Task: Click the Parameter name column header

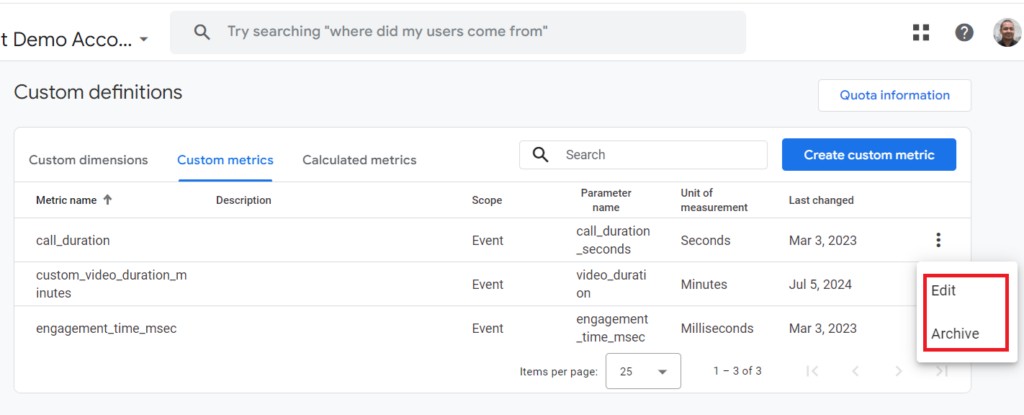Action: pos(606,200)
